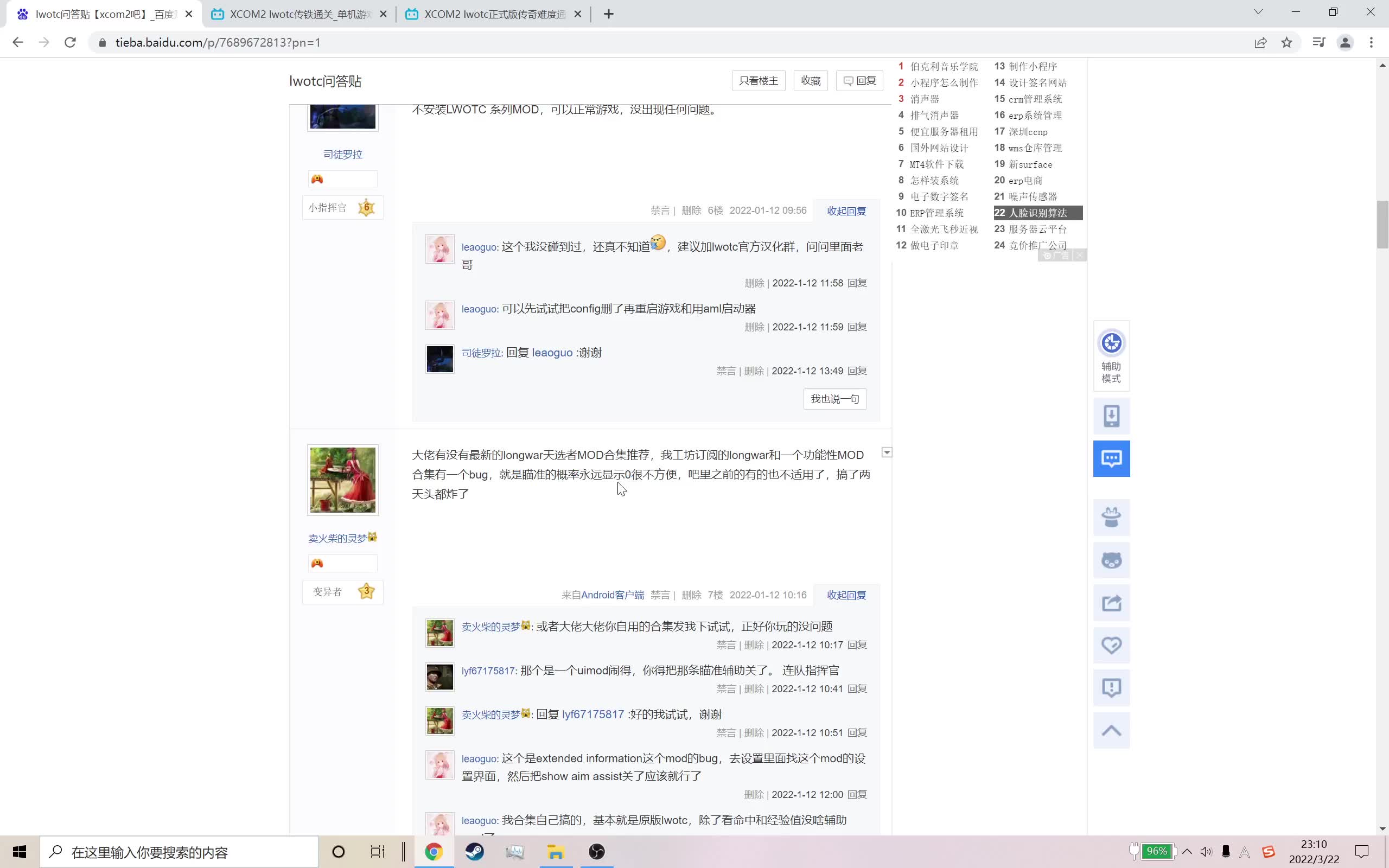Screen dimensions: 1389x868
Task: Collapse replies on the 7楼 post
Action: click(846, 595)
